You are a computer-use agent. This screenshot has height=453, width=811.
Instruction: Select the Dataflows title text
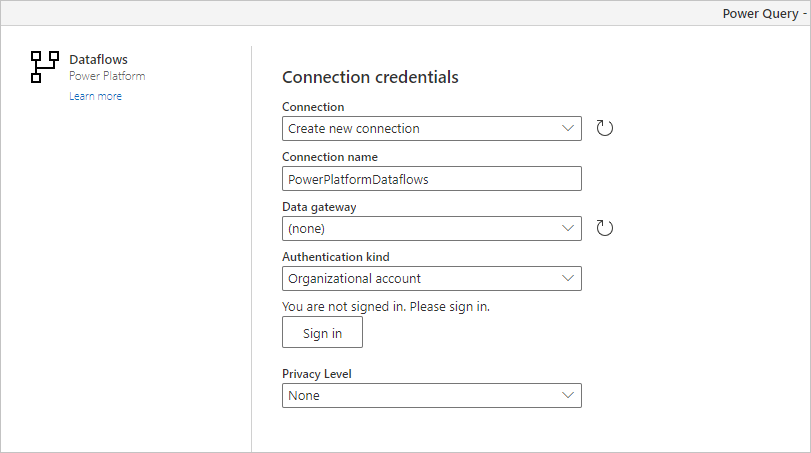coord(98,60)
